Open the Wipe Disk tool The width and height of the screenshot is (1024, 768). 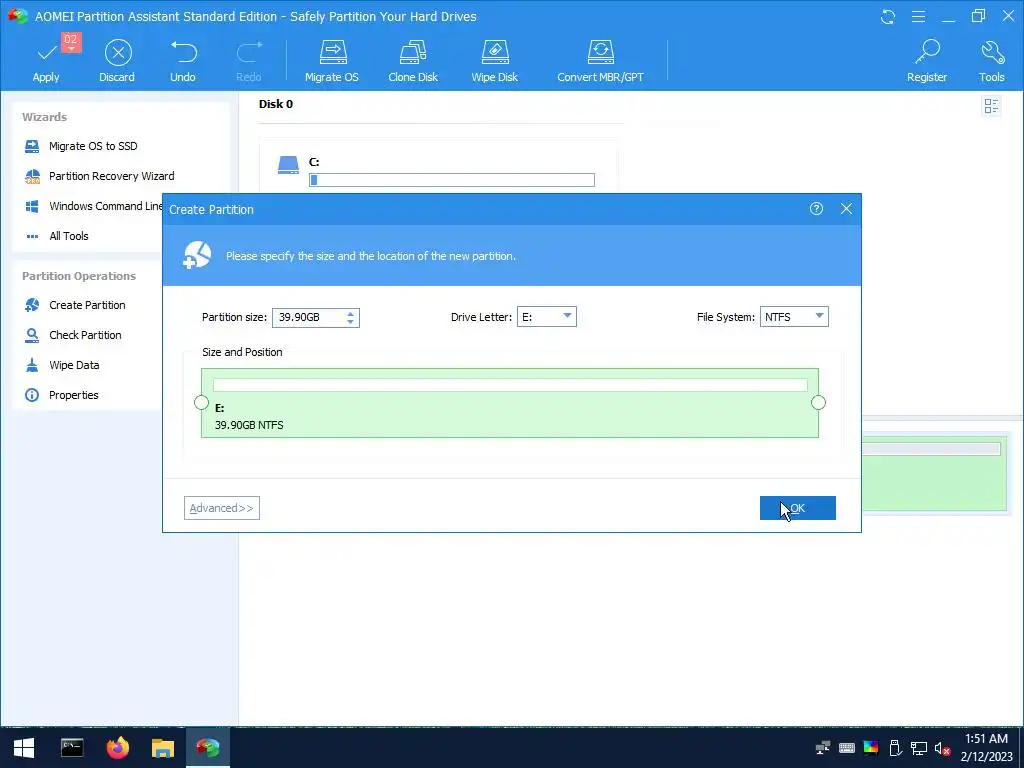pos(494,61)
